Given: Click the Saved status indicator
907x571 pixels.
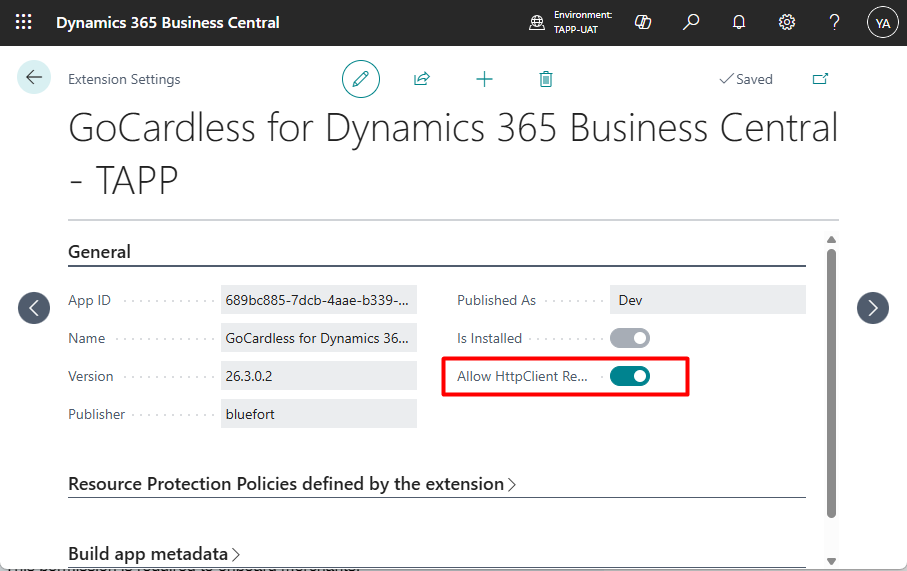Looking at the screenshot, I should click(746, 79).
